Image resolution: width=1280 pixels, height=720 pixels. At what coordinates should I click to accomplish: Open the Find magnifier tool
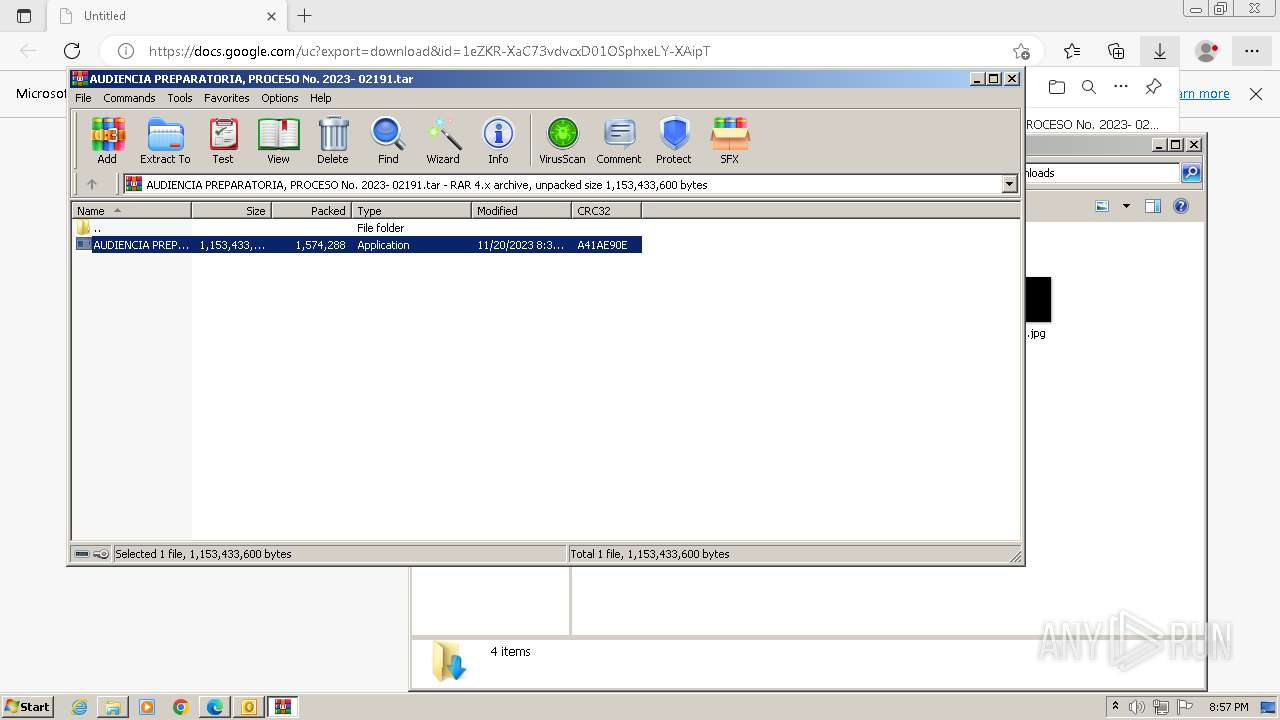point(388,141)
